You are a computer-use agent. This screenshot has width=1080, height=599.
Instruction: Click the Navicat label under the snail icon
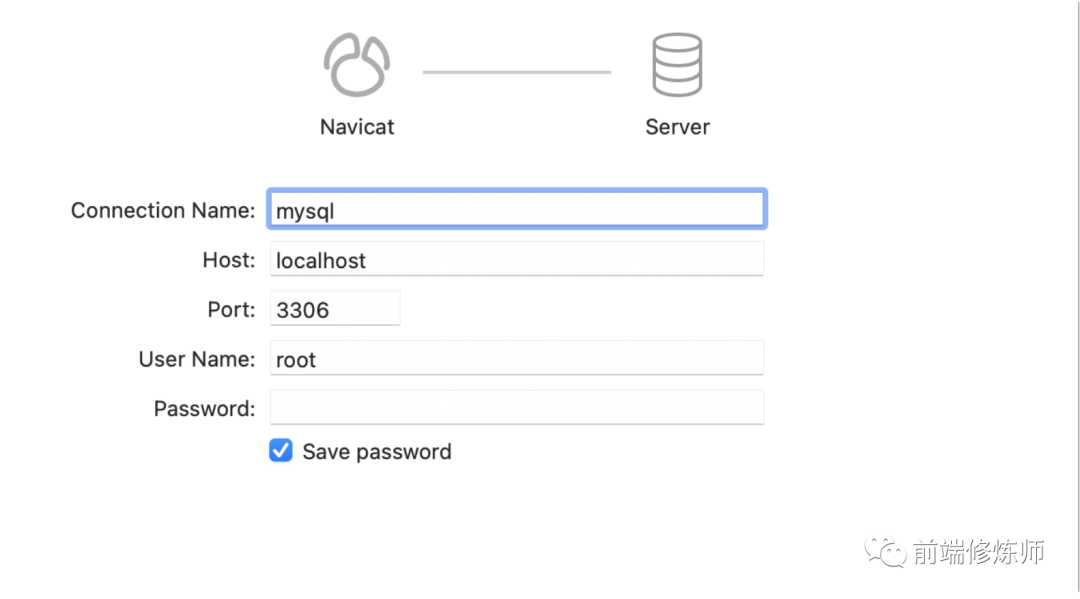(x=357, y=127)
